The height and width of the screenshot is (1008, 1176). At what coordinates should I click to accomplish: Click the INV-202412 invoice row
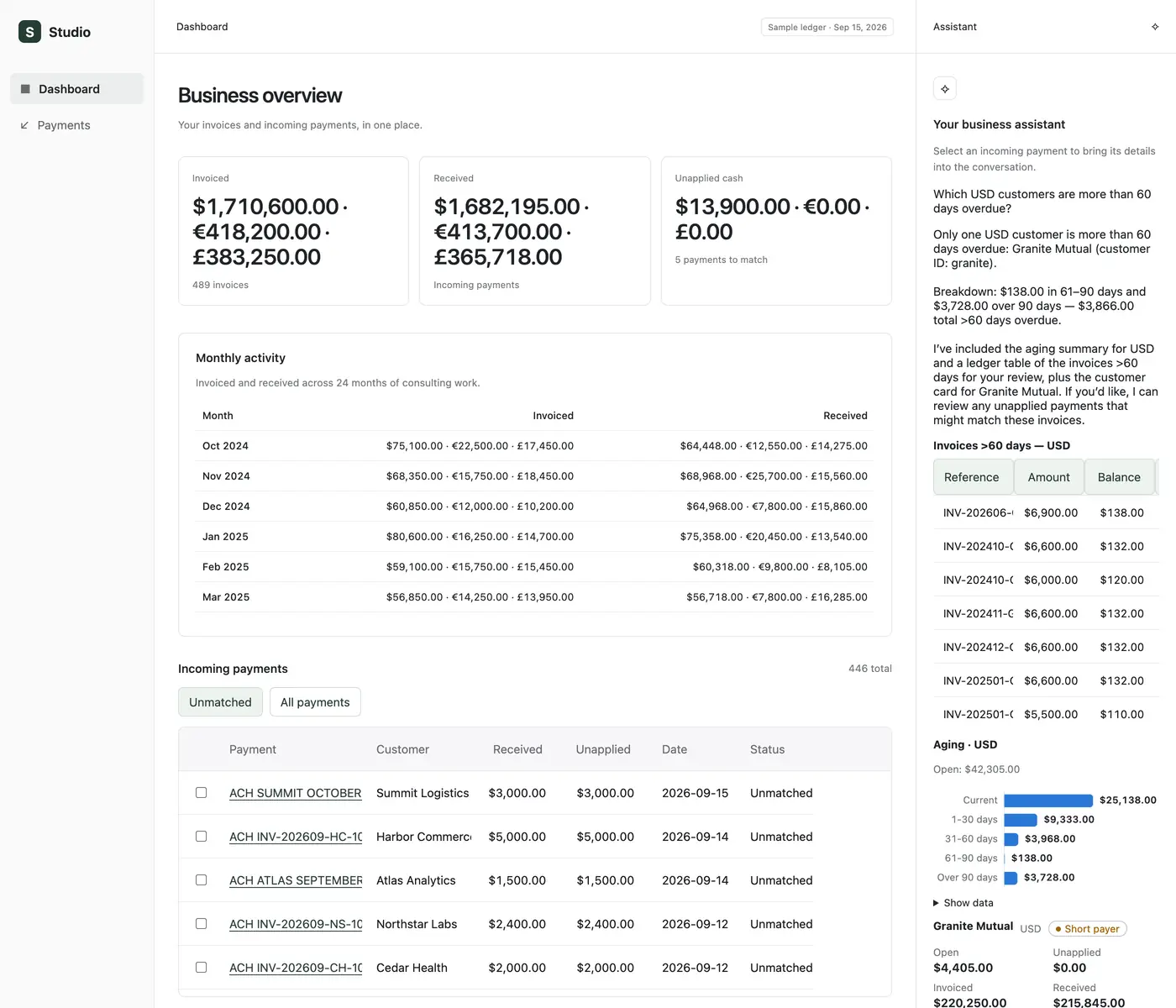pyautogui.click(x=1046, y=647)
